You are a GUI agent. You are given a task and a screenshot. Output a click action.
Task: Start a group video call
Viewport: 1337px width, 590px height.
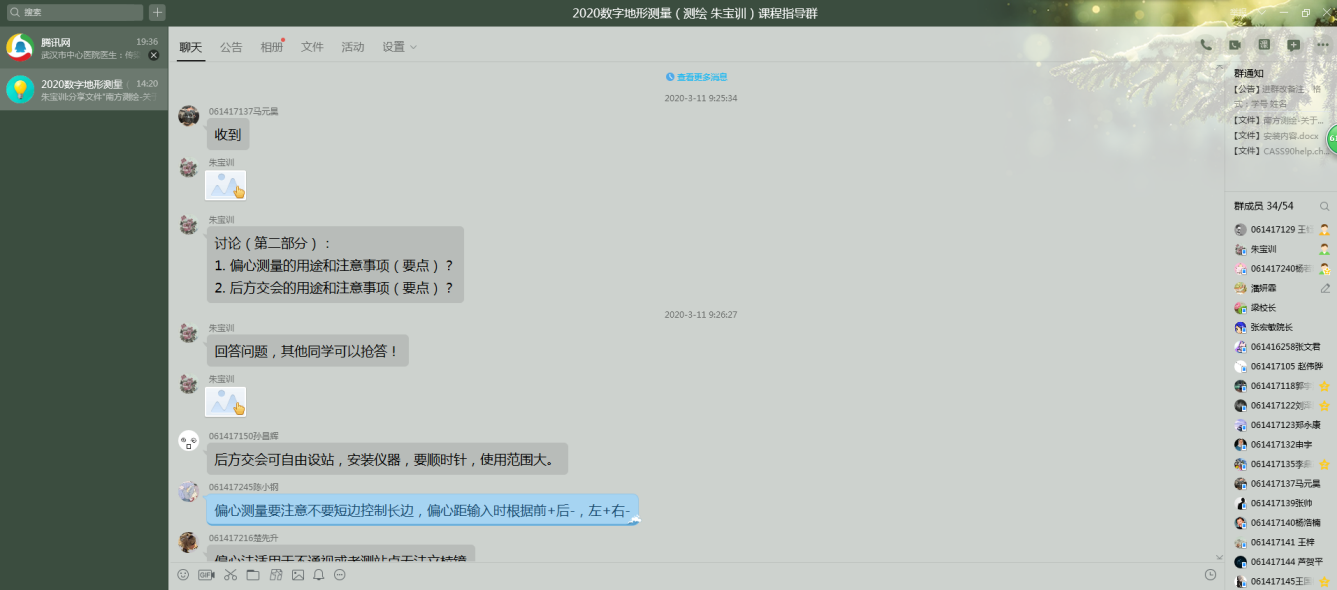tap(1235, 45)
